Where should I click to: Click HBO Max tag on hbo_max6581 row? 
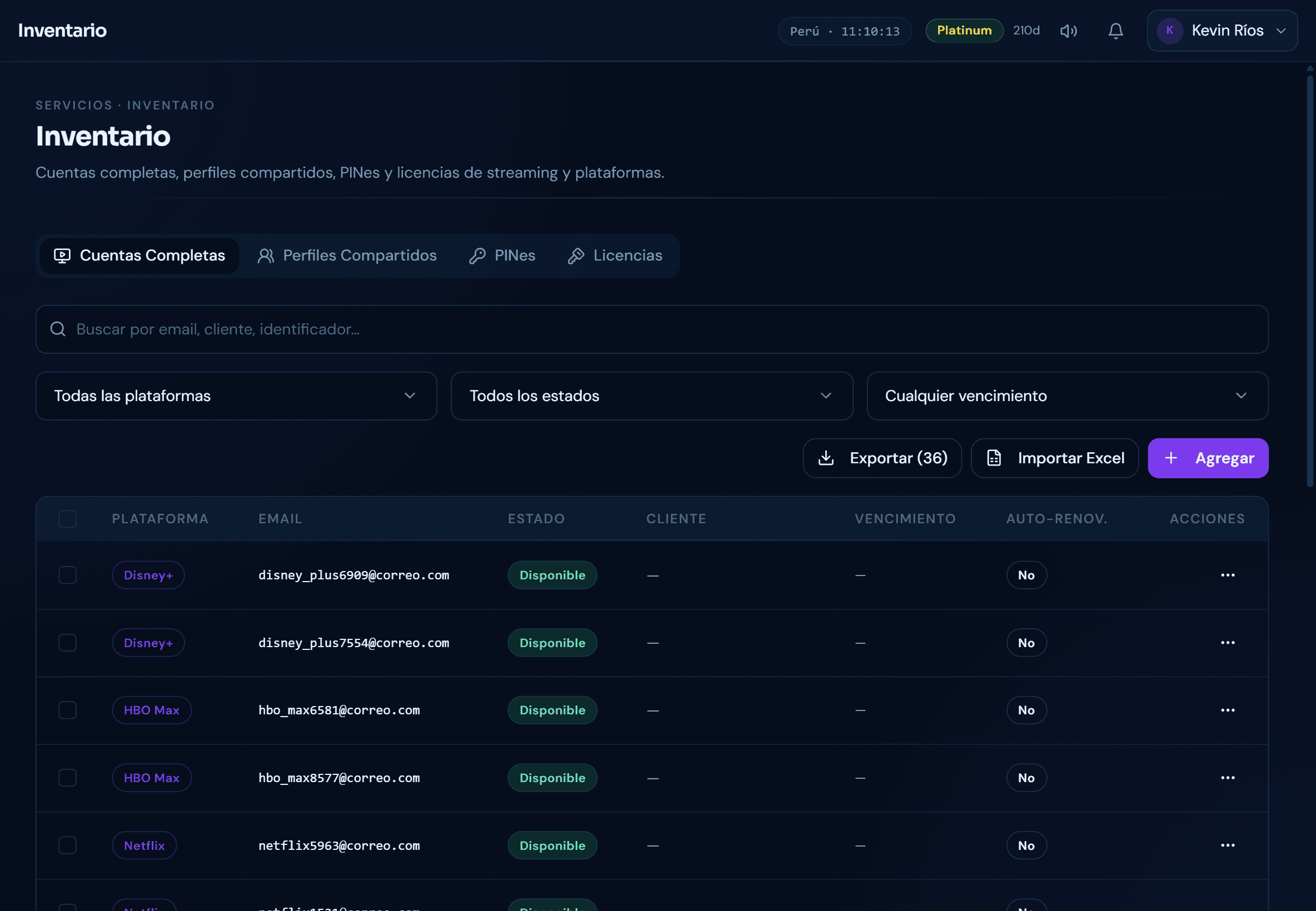[x=152, y=710]
